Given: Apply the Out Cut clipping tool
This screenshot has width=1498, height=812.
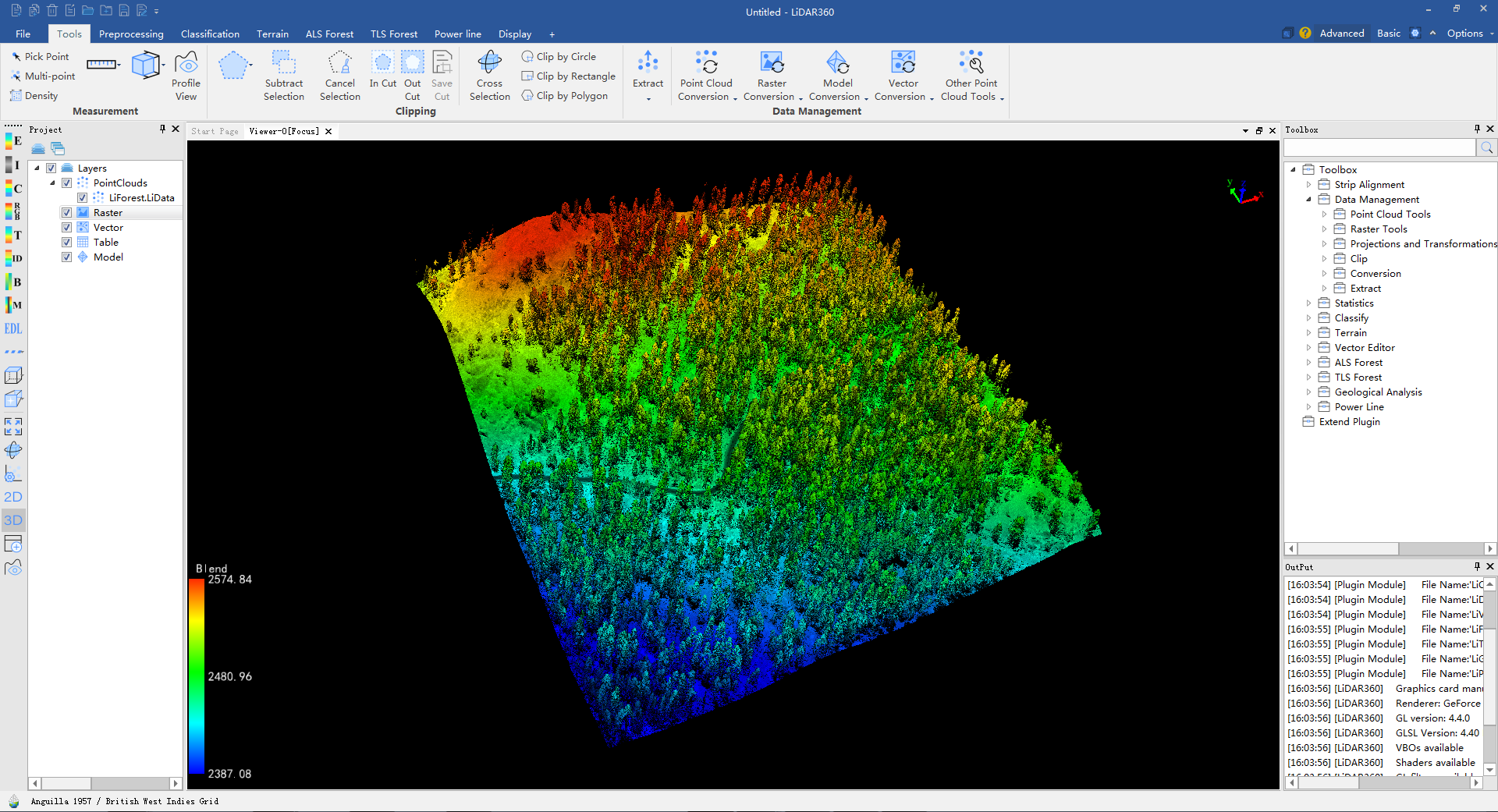Looking at the screenshot, I should (413, 76).
